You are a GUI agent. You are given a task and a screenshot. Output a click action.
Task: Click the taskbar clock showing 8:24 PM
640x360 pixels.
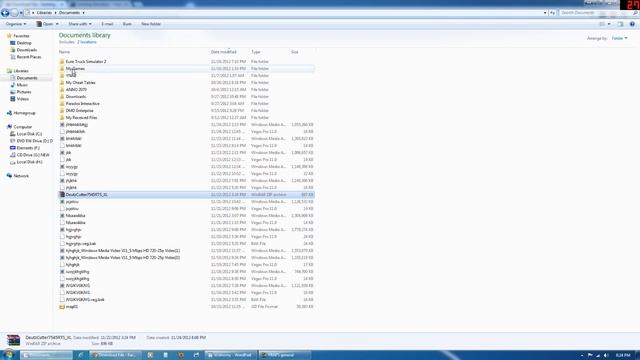623,356
